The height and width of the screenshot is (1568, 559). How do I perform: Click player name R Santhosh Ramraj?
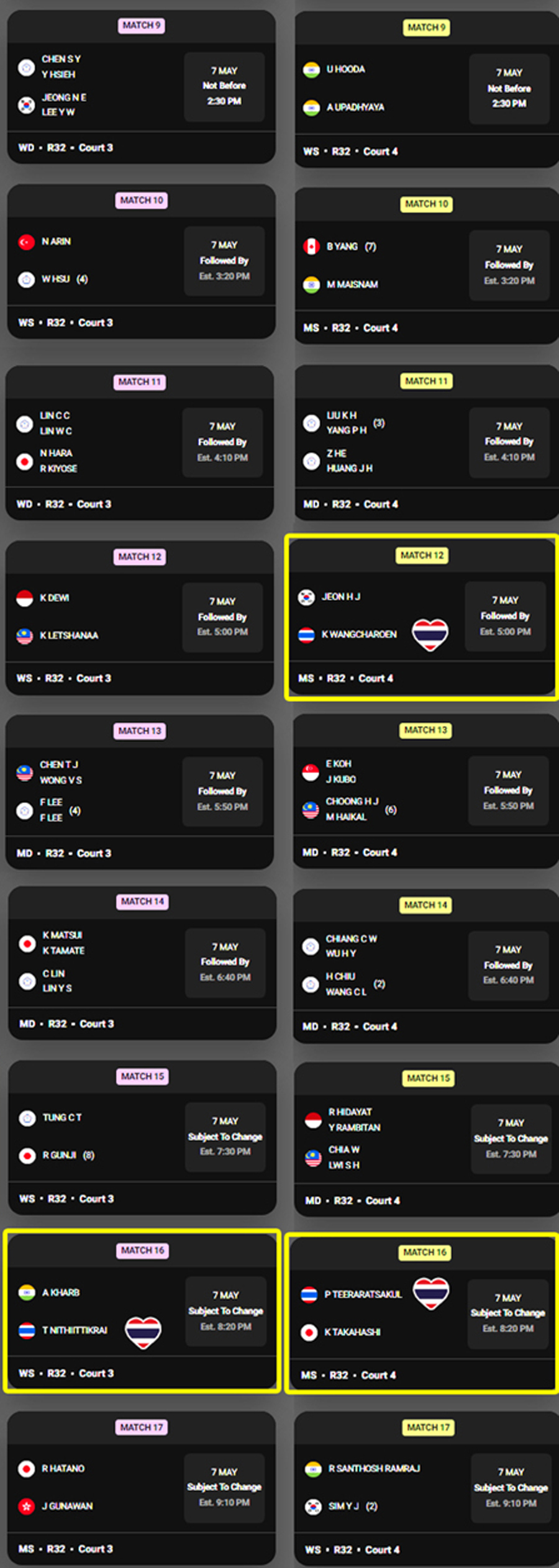coord(375,1468)
